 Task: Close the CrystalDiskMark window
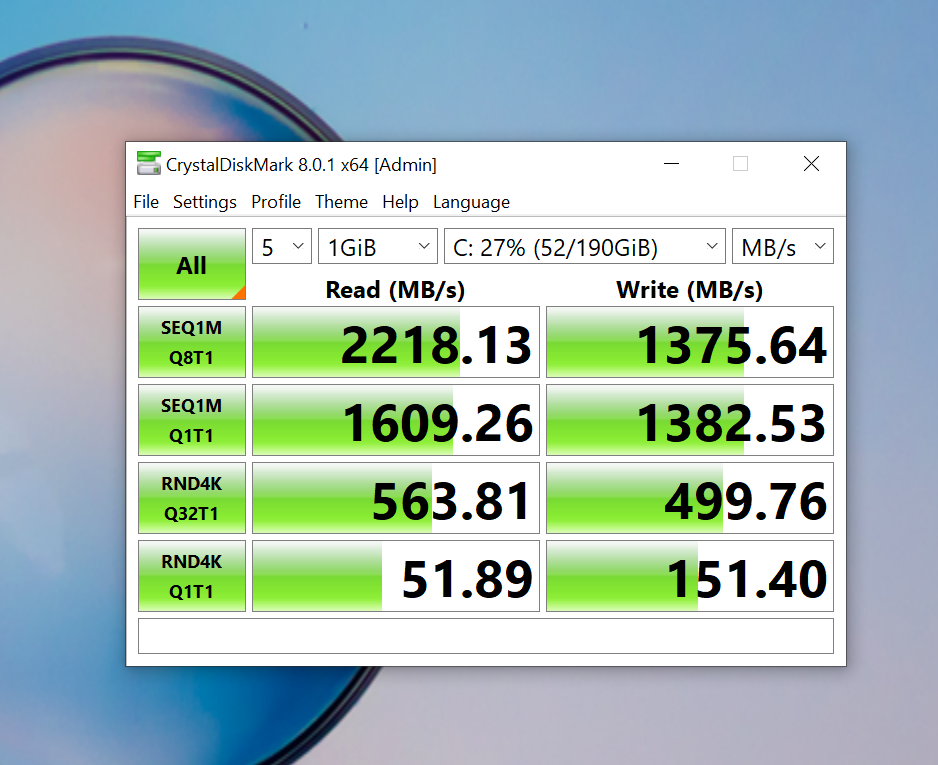pos(811,163)
